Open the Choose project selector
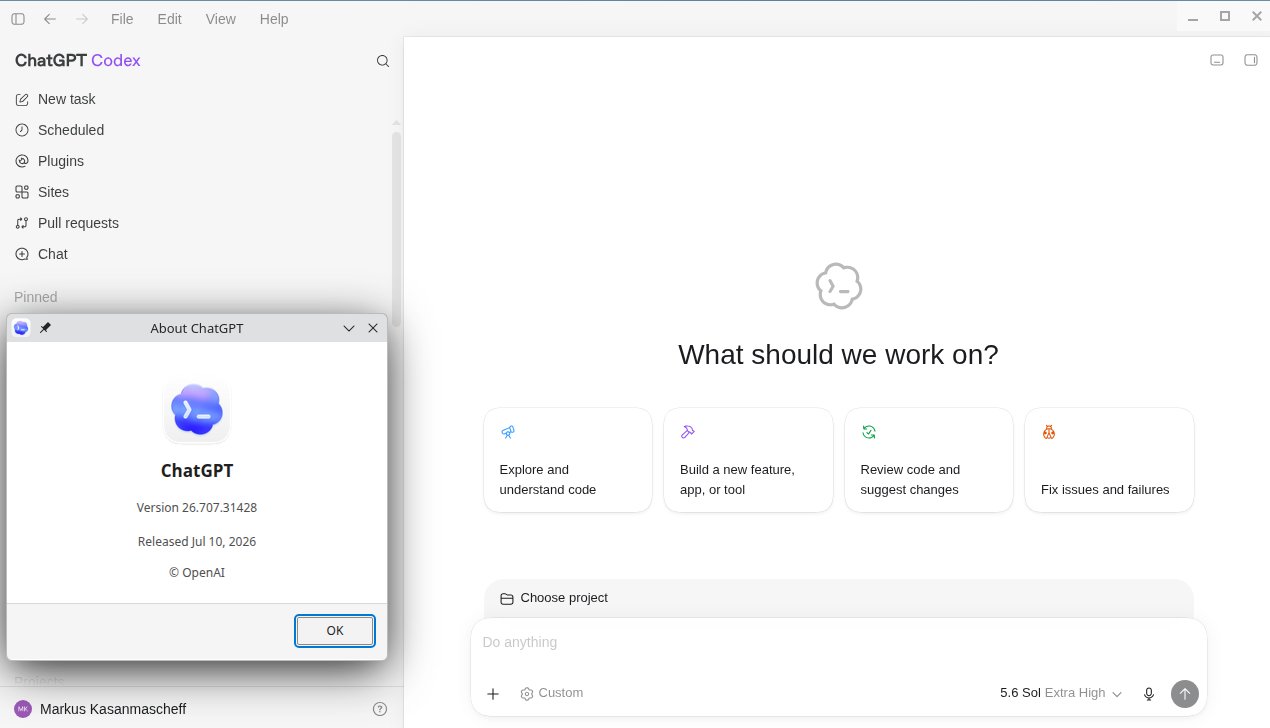Image resolution: width=1270 pixels, height=728 pixels. click(554, 598)
